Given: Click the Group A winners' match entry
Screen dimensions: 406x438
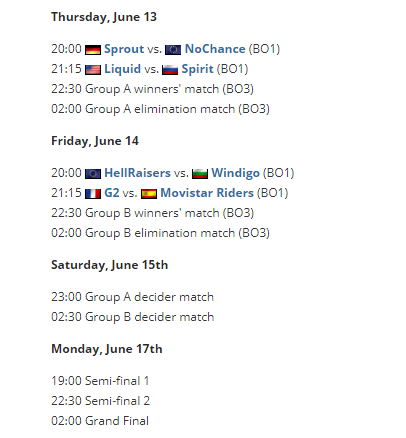Looking at the screenshot, I should tap(152, 89).
